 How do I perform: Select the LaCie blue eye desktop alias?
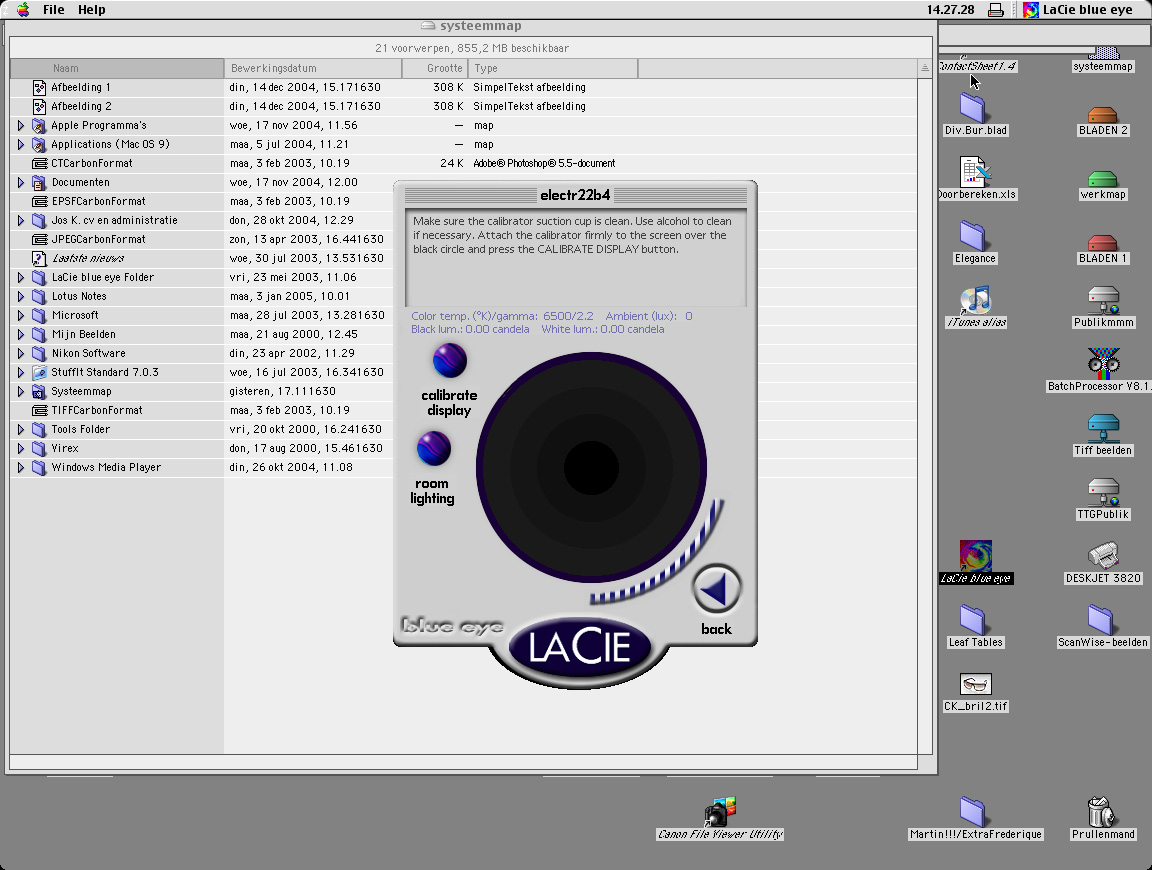click(x=976, y=556)
